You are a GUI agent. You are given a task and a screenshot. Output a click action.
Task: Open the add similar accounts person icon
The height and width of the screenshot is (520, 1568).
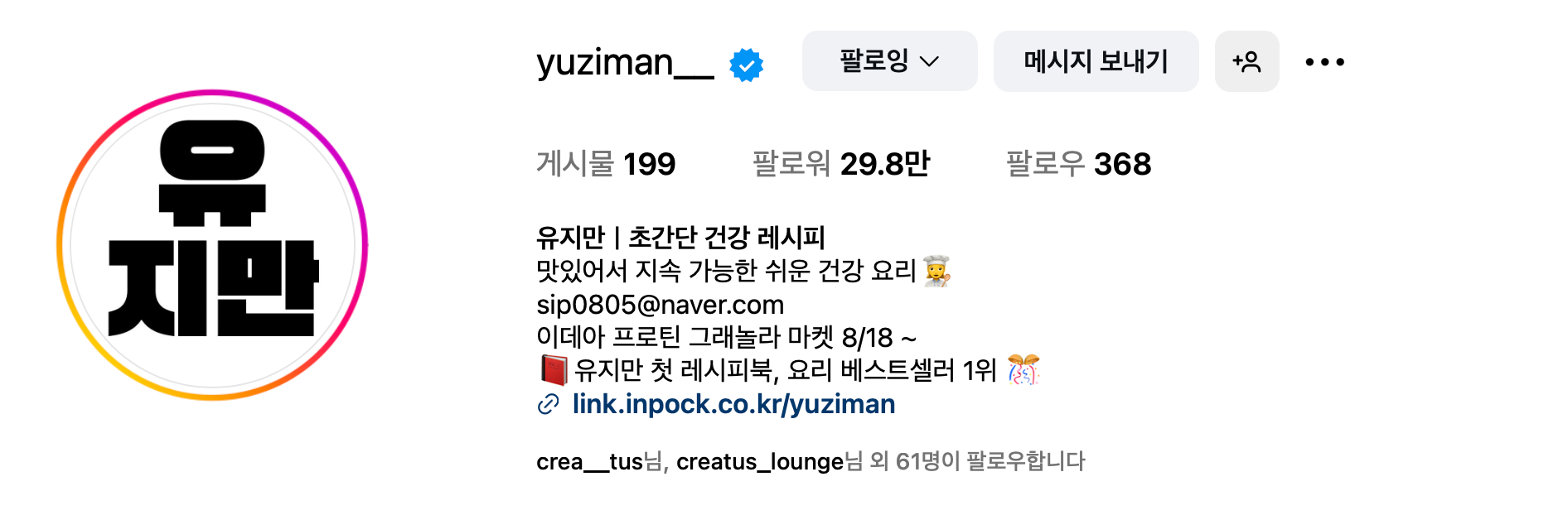pyautogui.click(x=1246, y=61)
